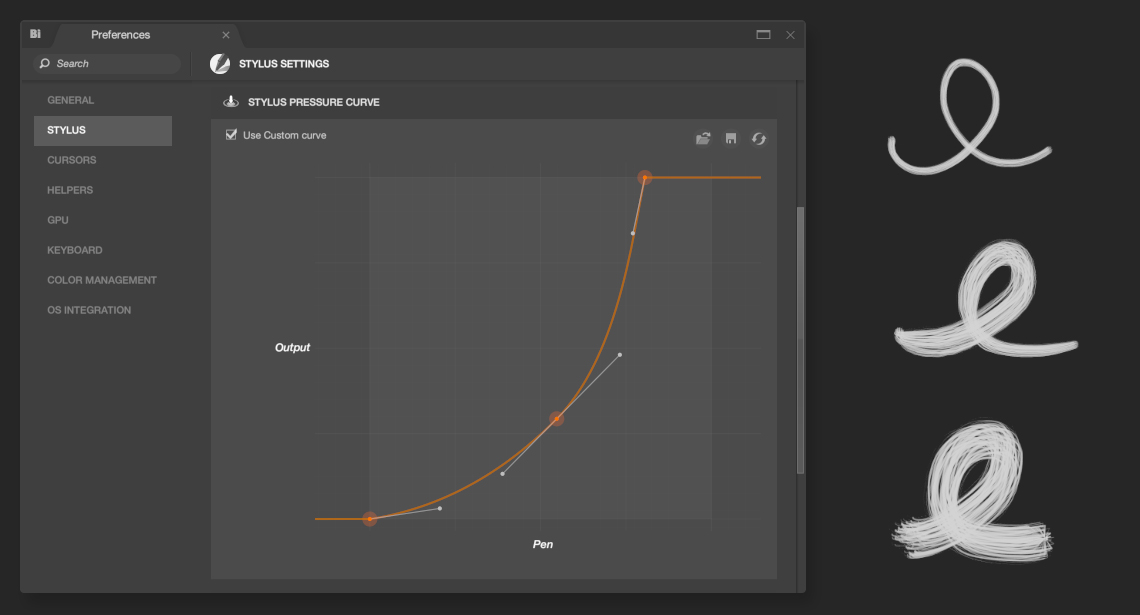Click the Stylus Pressure Curve title

pyautogui.click(x=314, y=102)
